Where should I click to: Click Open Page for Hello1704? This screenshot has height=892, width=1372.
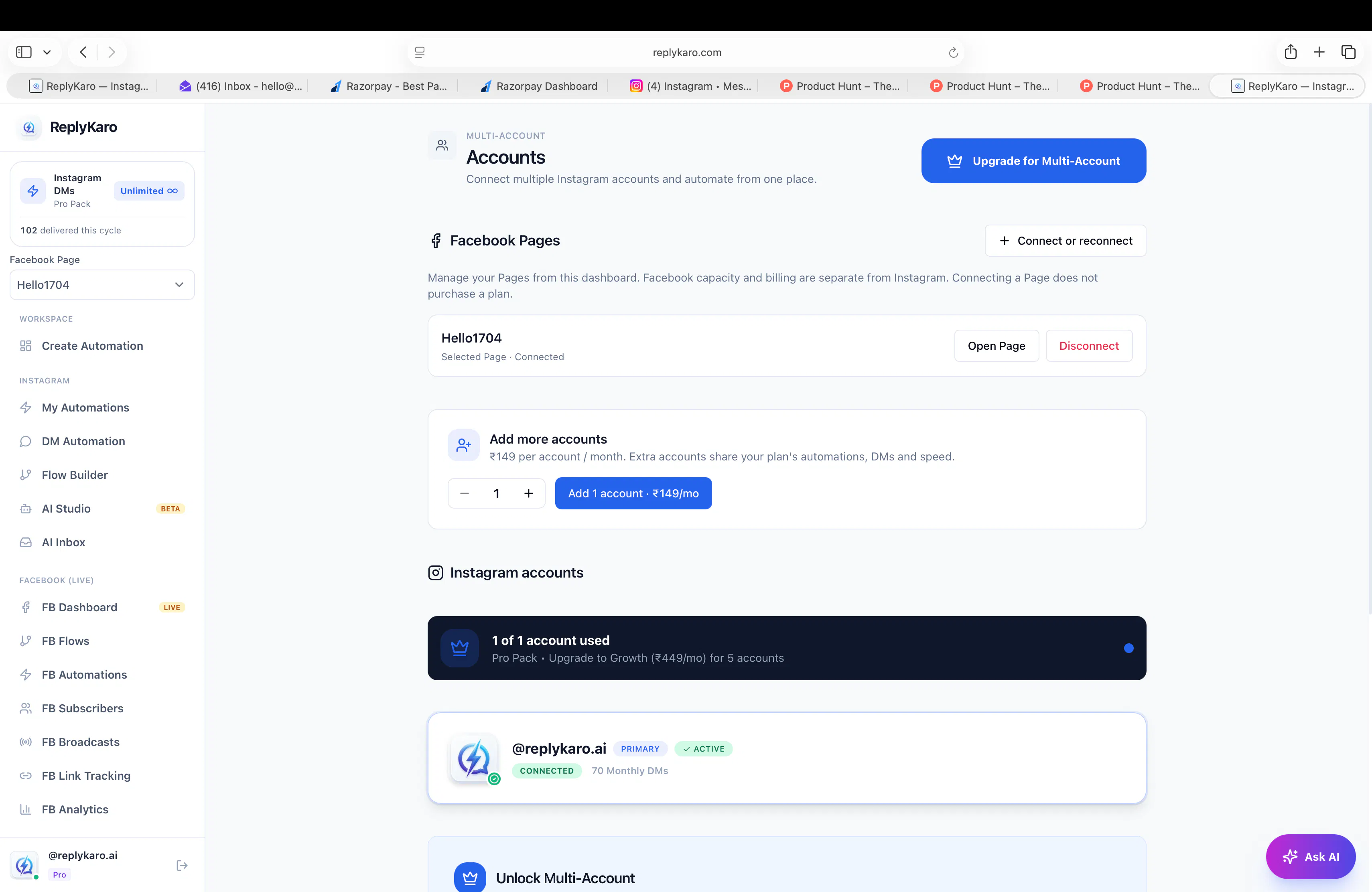(x=996, y=346)
